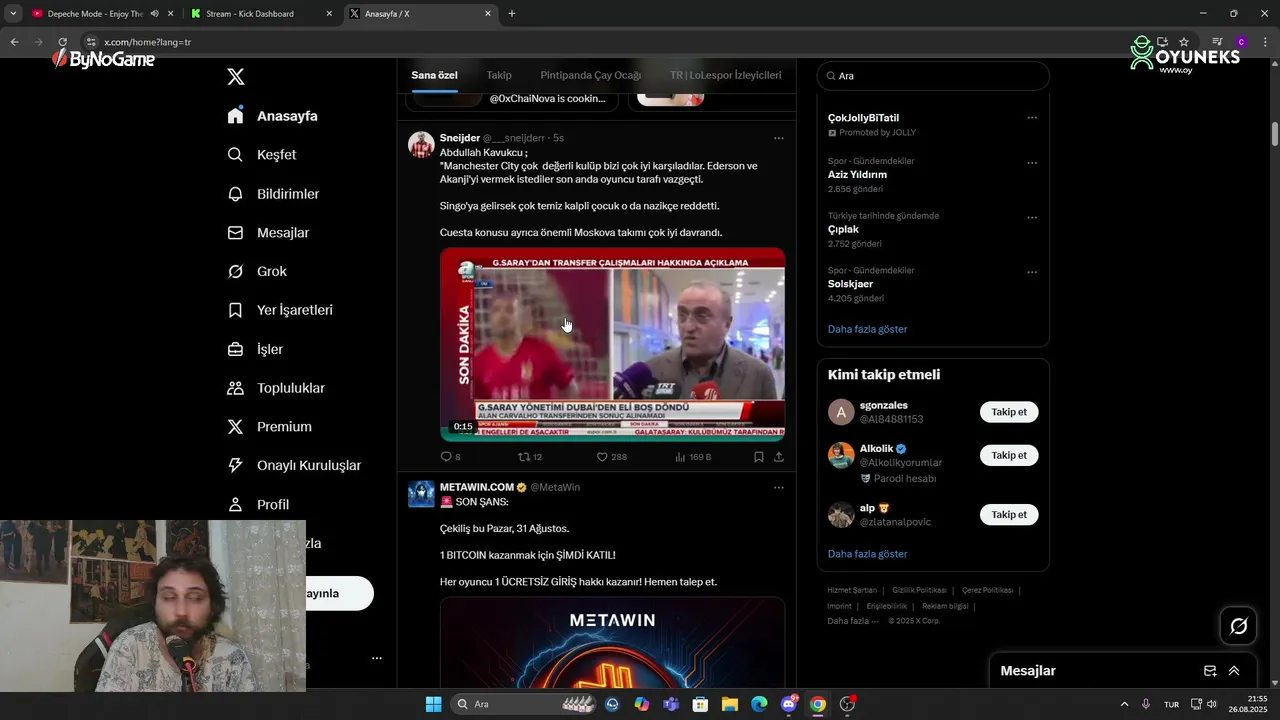Click the floating Grok button
Image resolution: width=1280 pixels, height=720 pixels.
tap(1238, 626)
